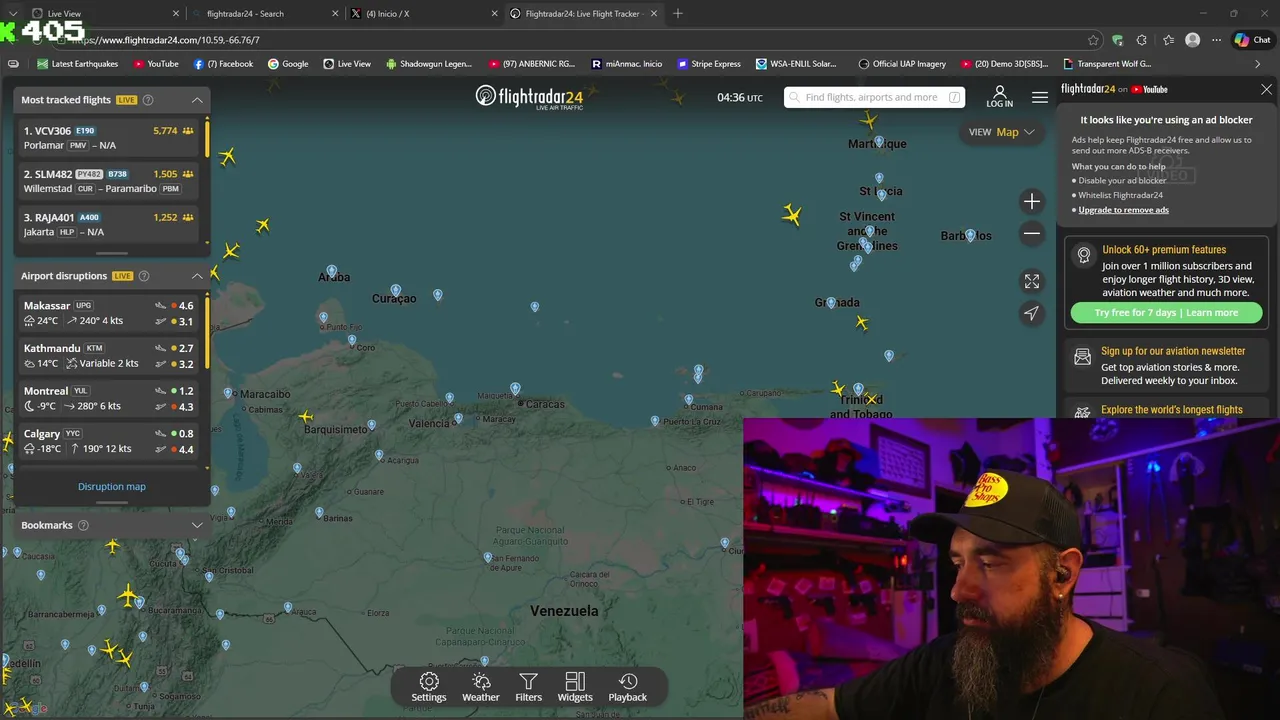1280x720 pixels.
Task: Open the Google bookmark
Action: 288,64
